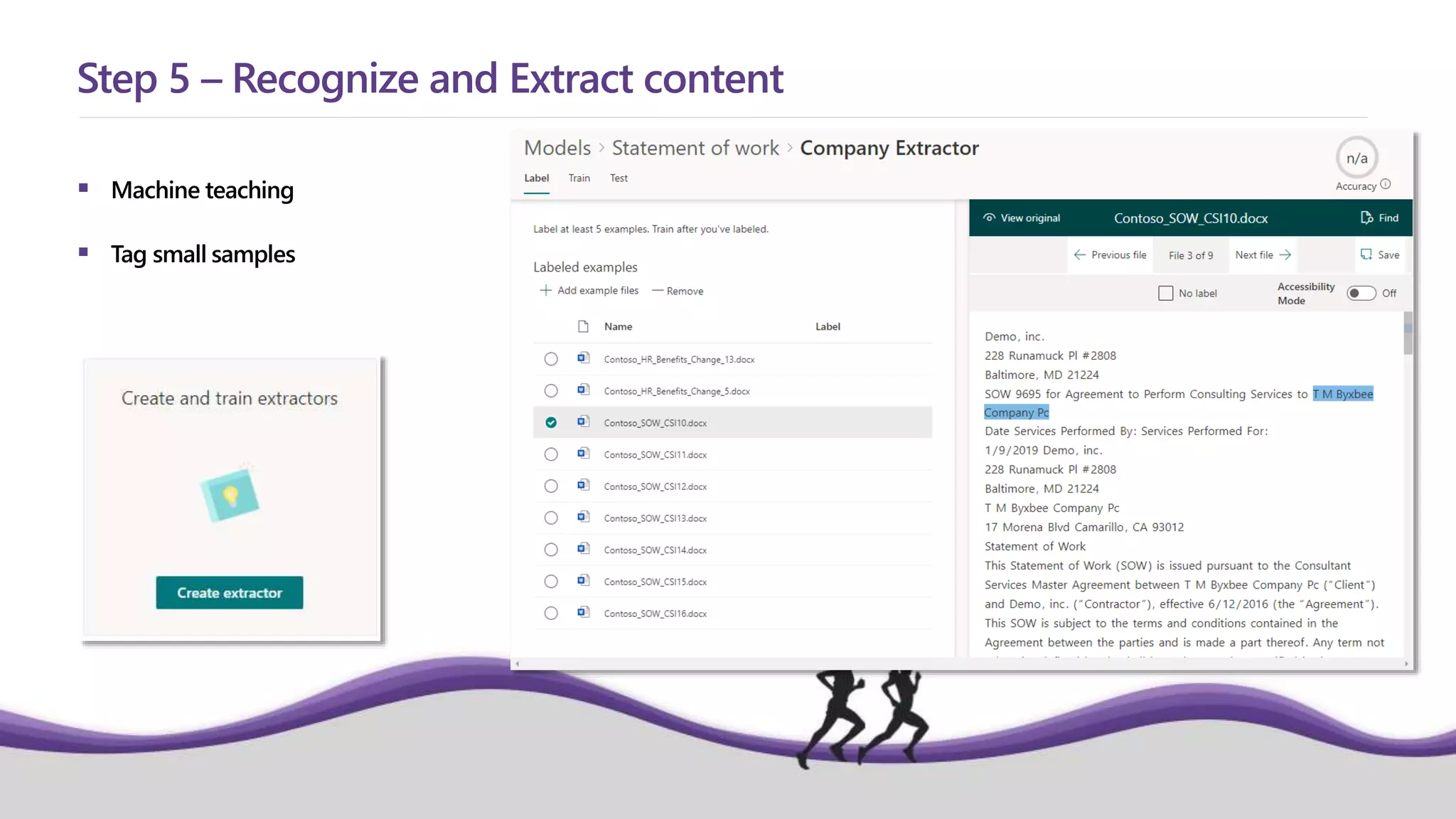This screenshot has height=819, width=1456.
Task: Click the file type column header icon
Action: click(x=584, y=326)
